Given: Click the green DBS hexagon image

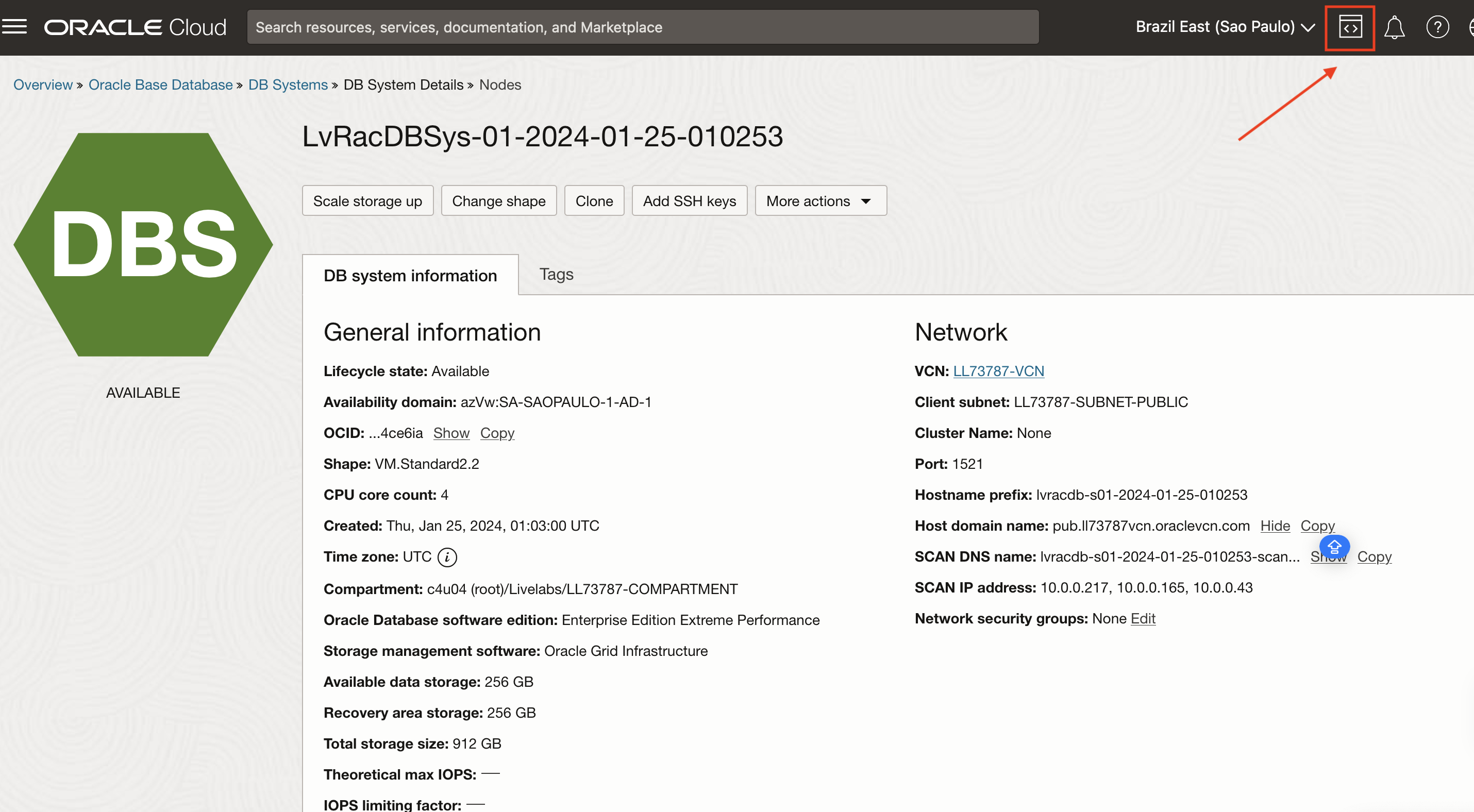Looking at the screenshot, I should tap(143, 245).
